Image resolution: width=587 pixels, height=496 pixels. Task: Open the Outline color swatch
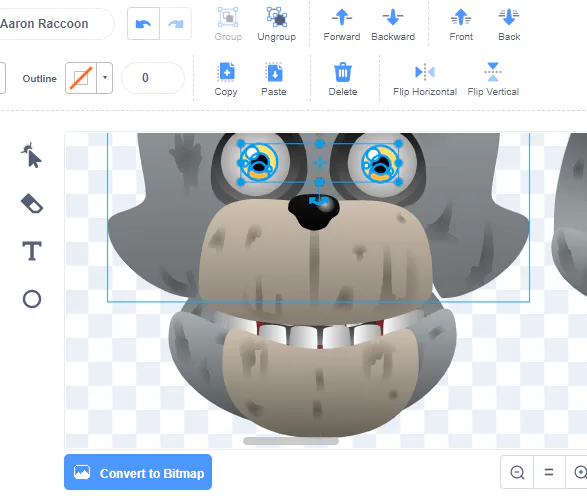(x=81, y=78)
